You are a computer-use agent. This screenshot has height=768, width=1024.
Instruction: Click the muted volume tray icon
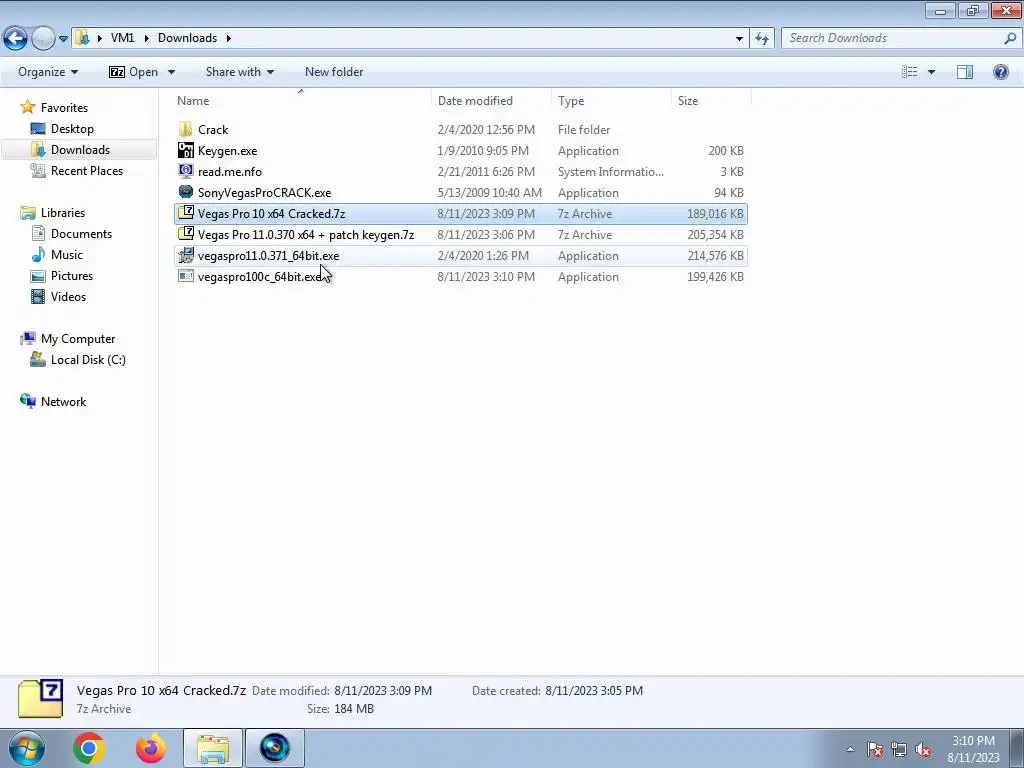click(x=923, y=749)
